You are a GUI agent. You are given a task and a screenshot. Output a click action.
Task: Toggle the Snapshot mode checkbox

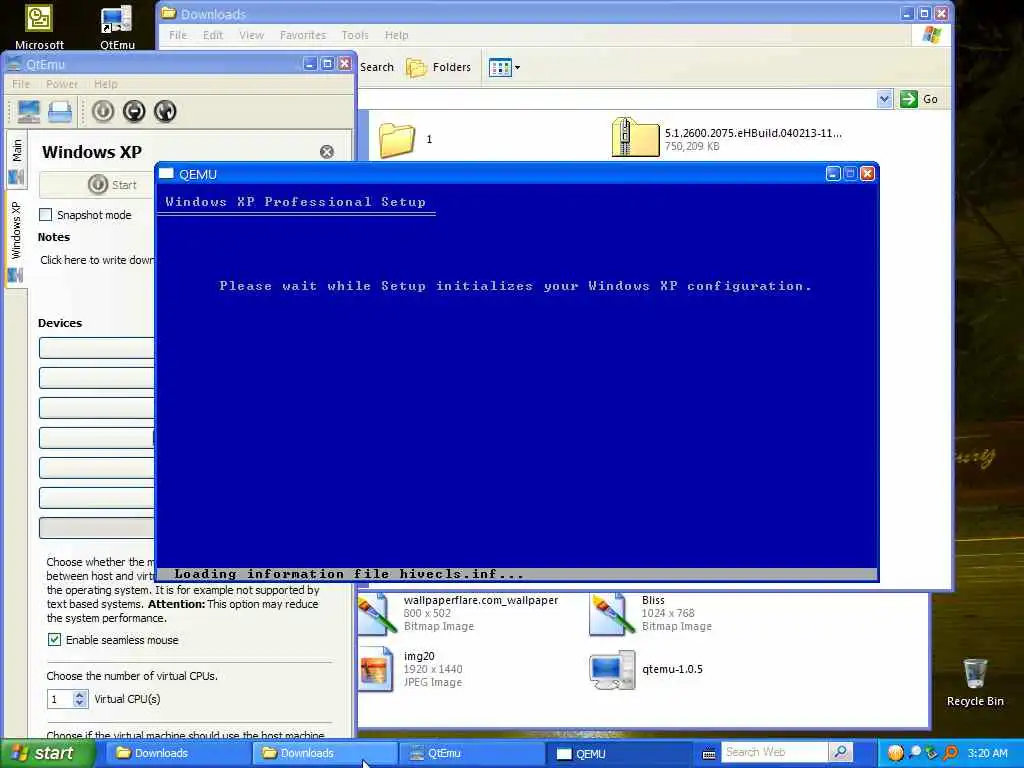point(46,215)
